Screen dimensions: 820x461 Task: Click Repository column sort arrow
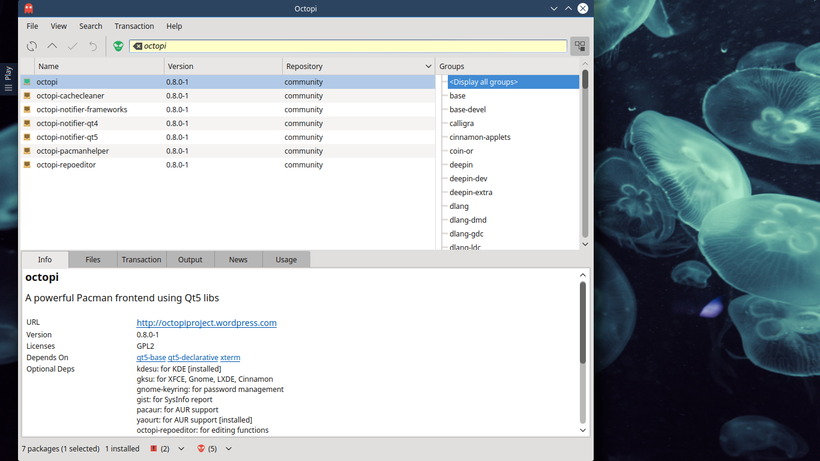point(428,66)
